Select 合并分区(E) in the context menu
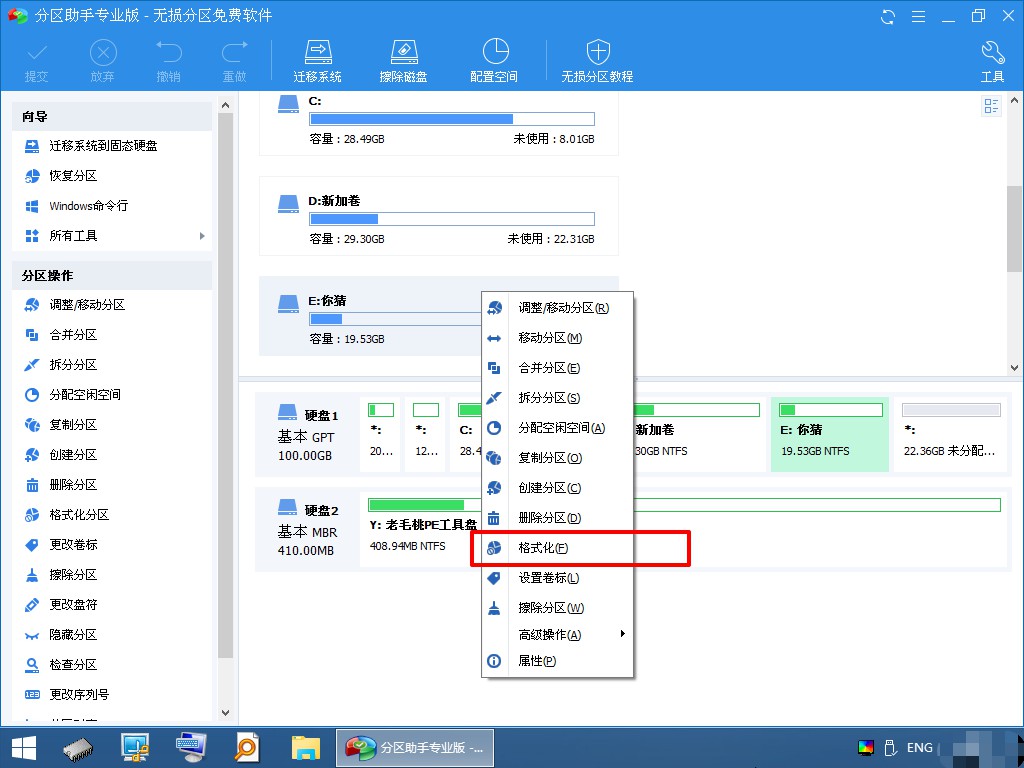 click(x=557, y=368)
